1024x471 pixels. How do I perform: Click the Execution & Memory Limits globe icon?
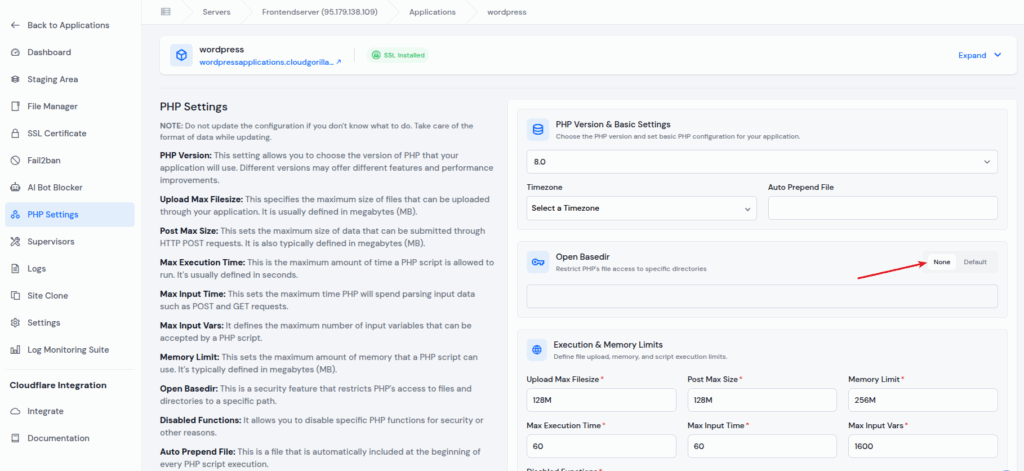pos(537,350)
